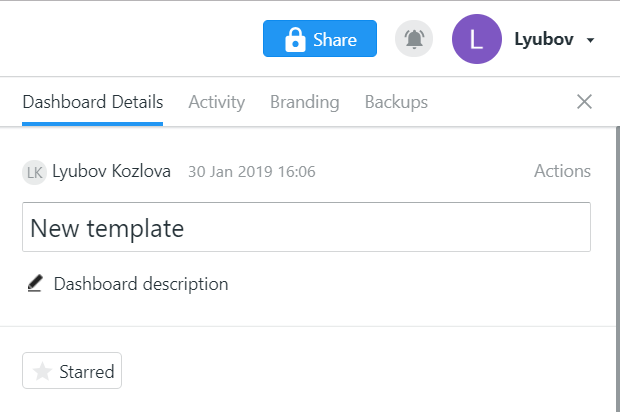Click the LK author avatar
Image resolution: width=620 pixels, height=412 pixels.
(x=34, y=172)
